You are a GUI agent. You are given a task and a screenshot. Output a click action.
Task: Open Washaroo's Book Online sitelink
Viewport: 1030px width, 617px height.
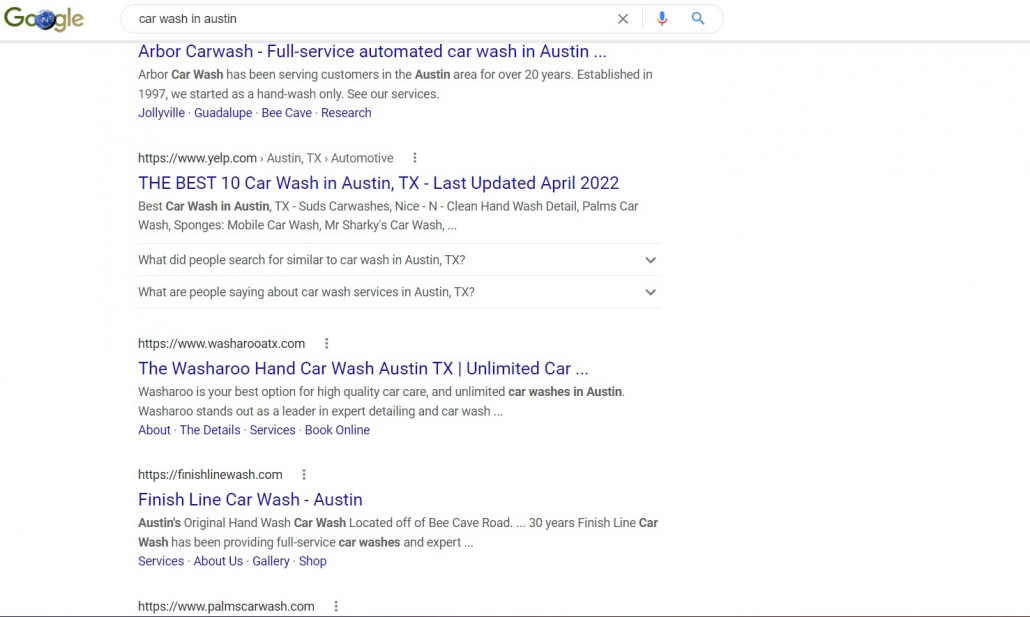point(337,430)
